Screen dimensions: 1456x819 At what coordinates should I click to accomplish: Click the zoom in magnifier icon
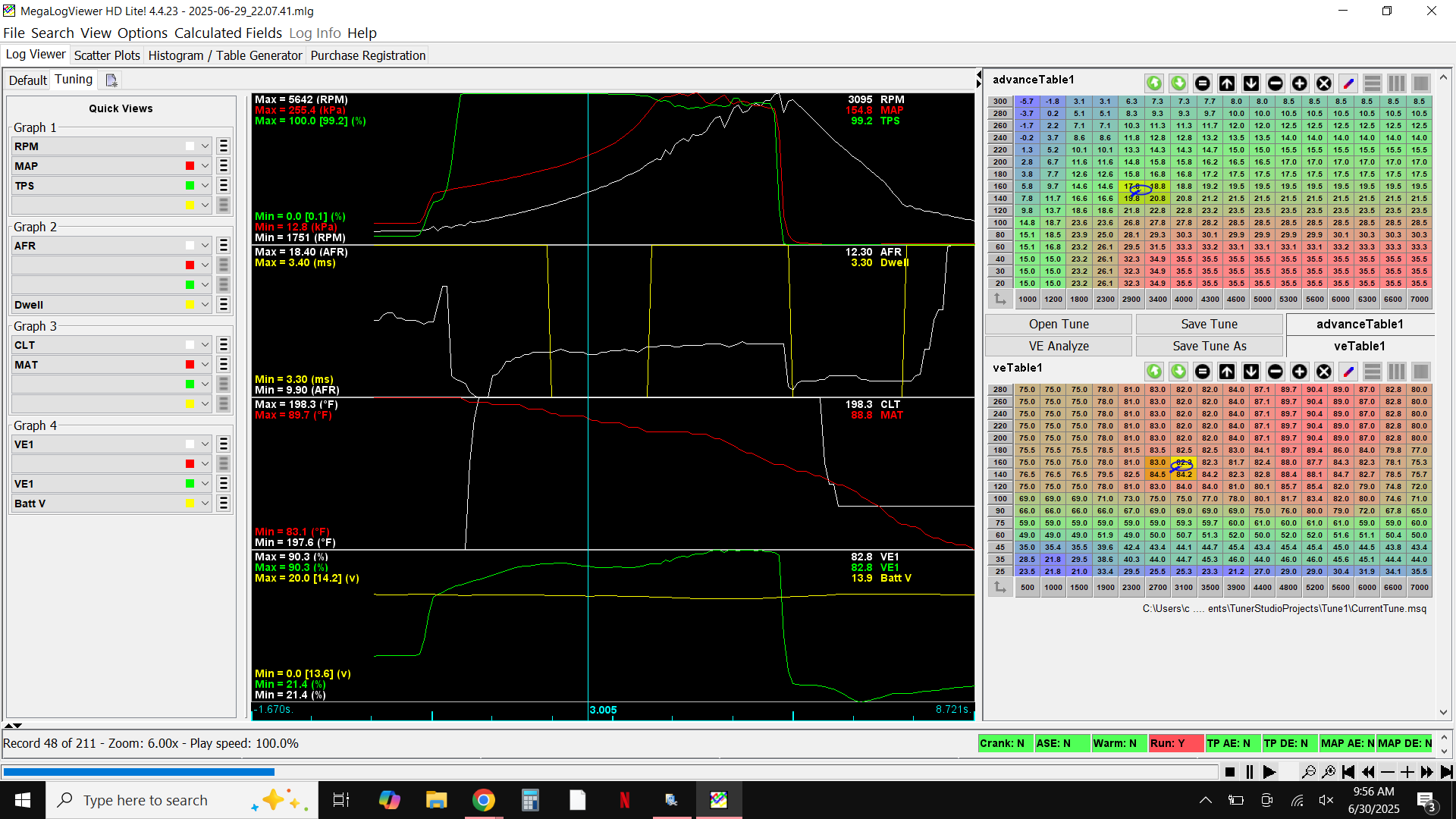click(1328, 772)
